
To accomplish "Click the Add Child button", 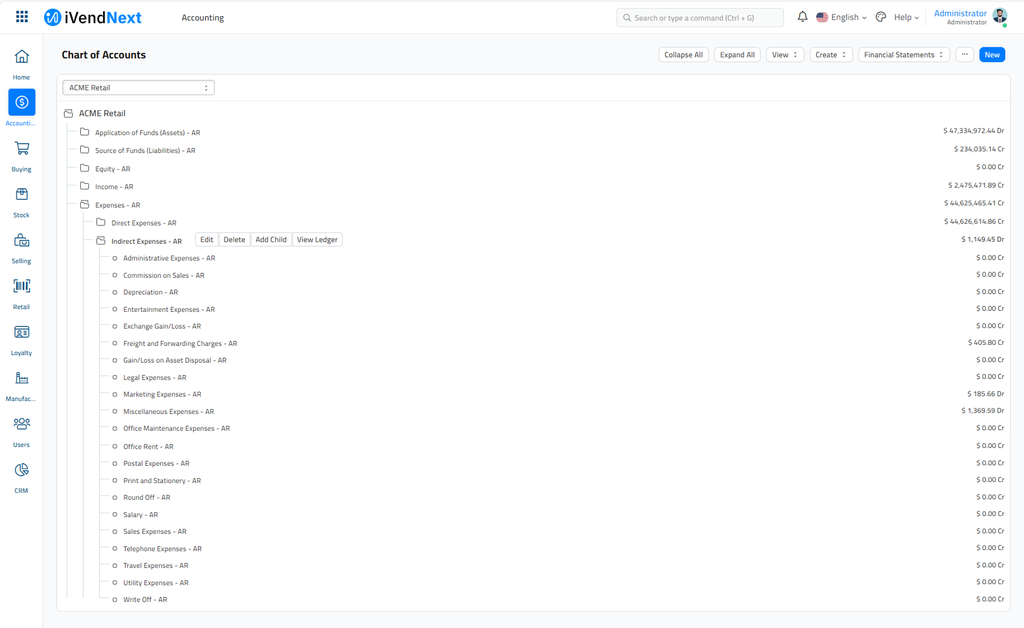I will tap(270, 240).
